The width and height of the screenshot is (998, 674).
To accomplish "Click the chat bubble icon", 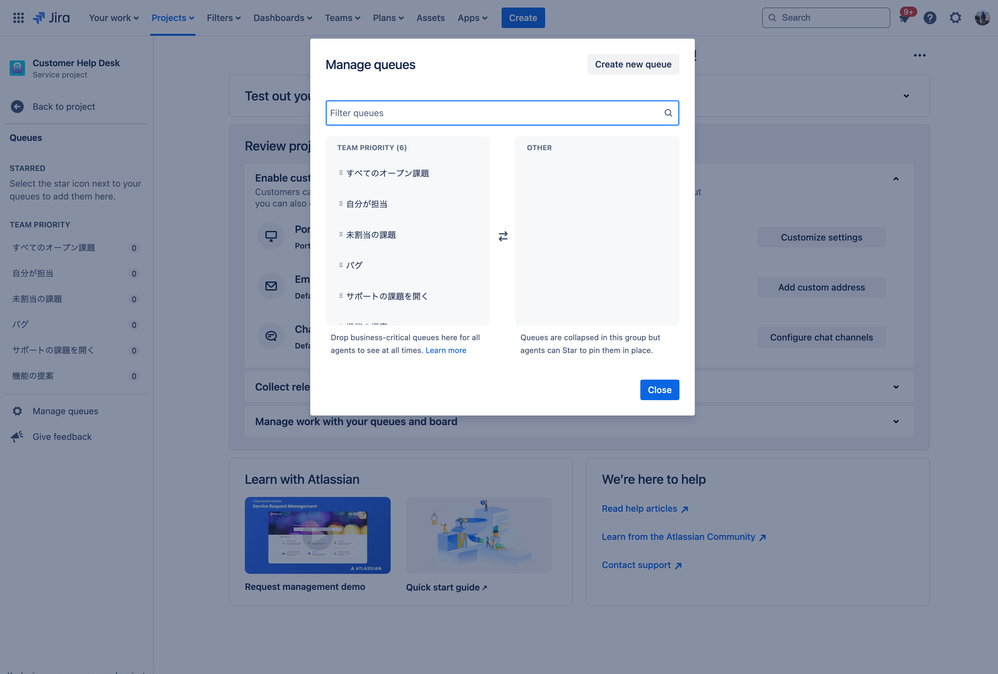I will pyautogui.click(x=271, y=336).
